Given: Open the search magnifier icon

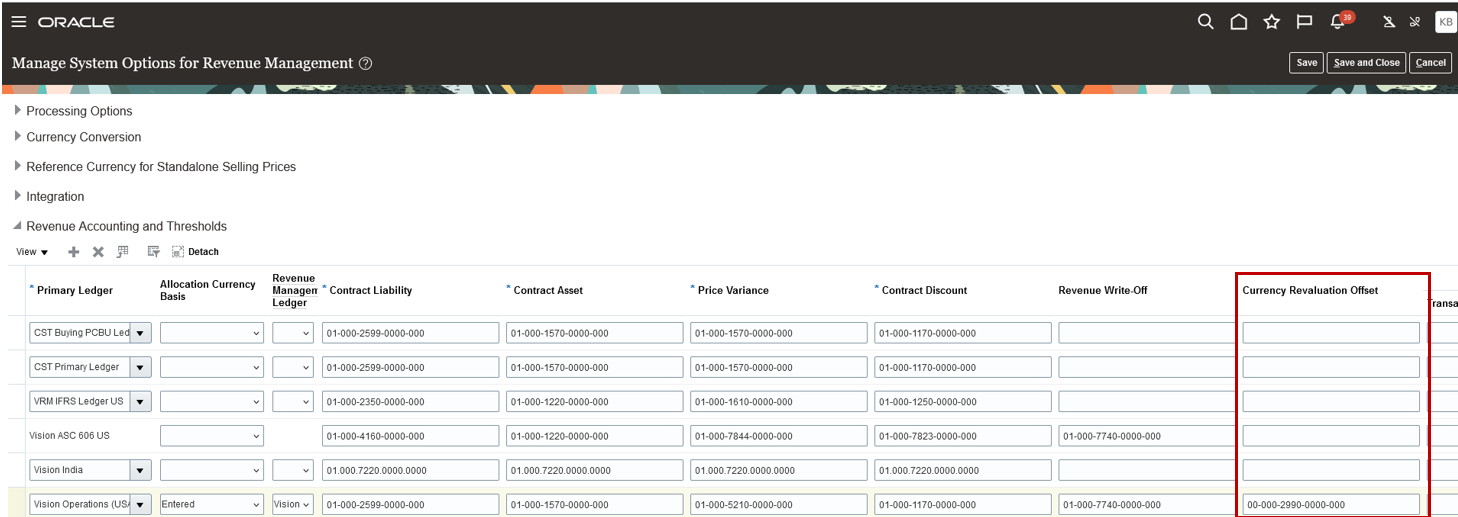Looking at the screenshot, I should 1205,22.
